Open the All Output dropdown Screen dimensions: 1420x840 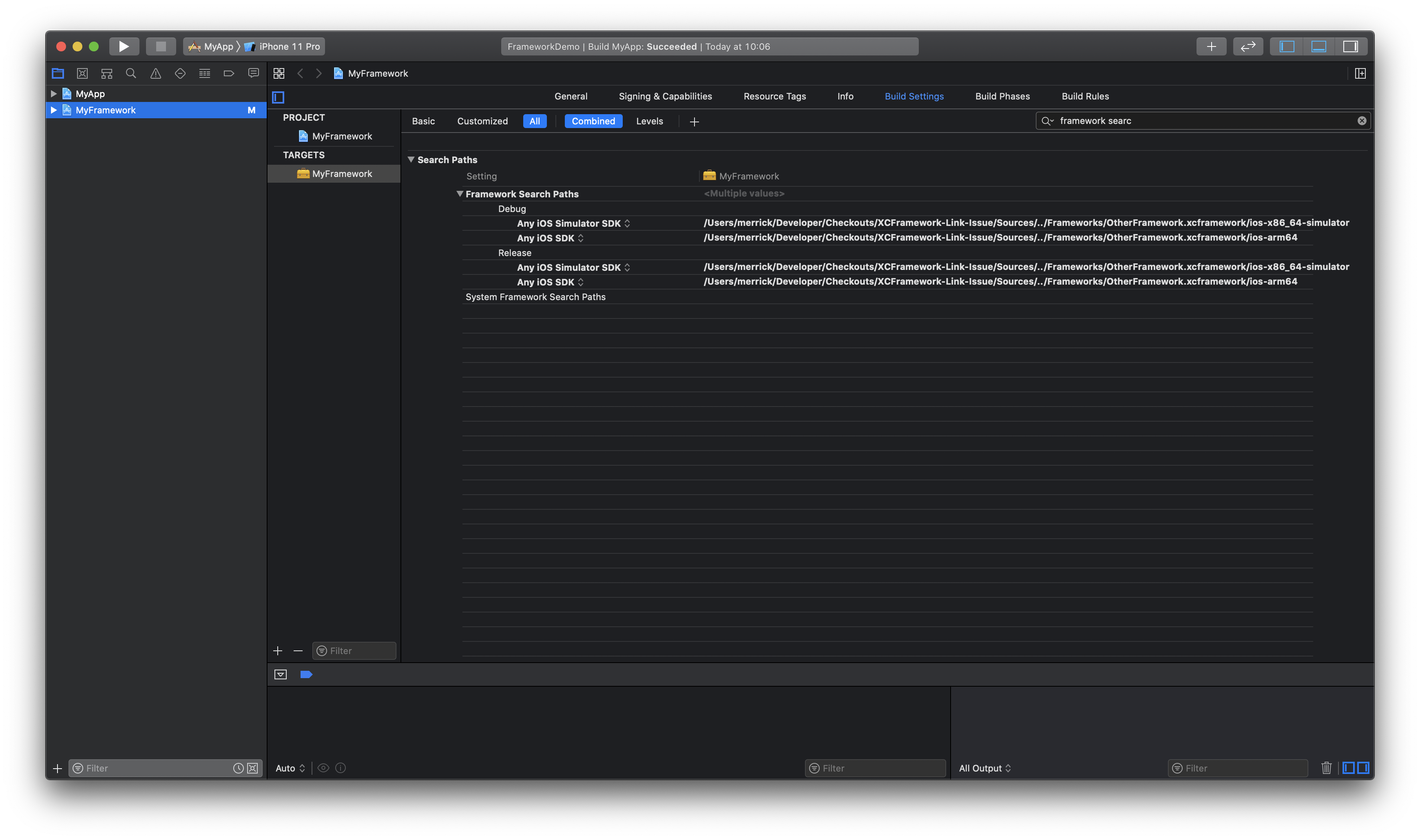coord(984,768)
